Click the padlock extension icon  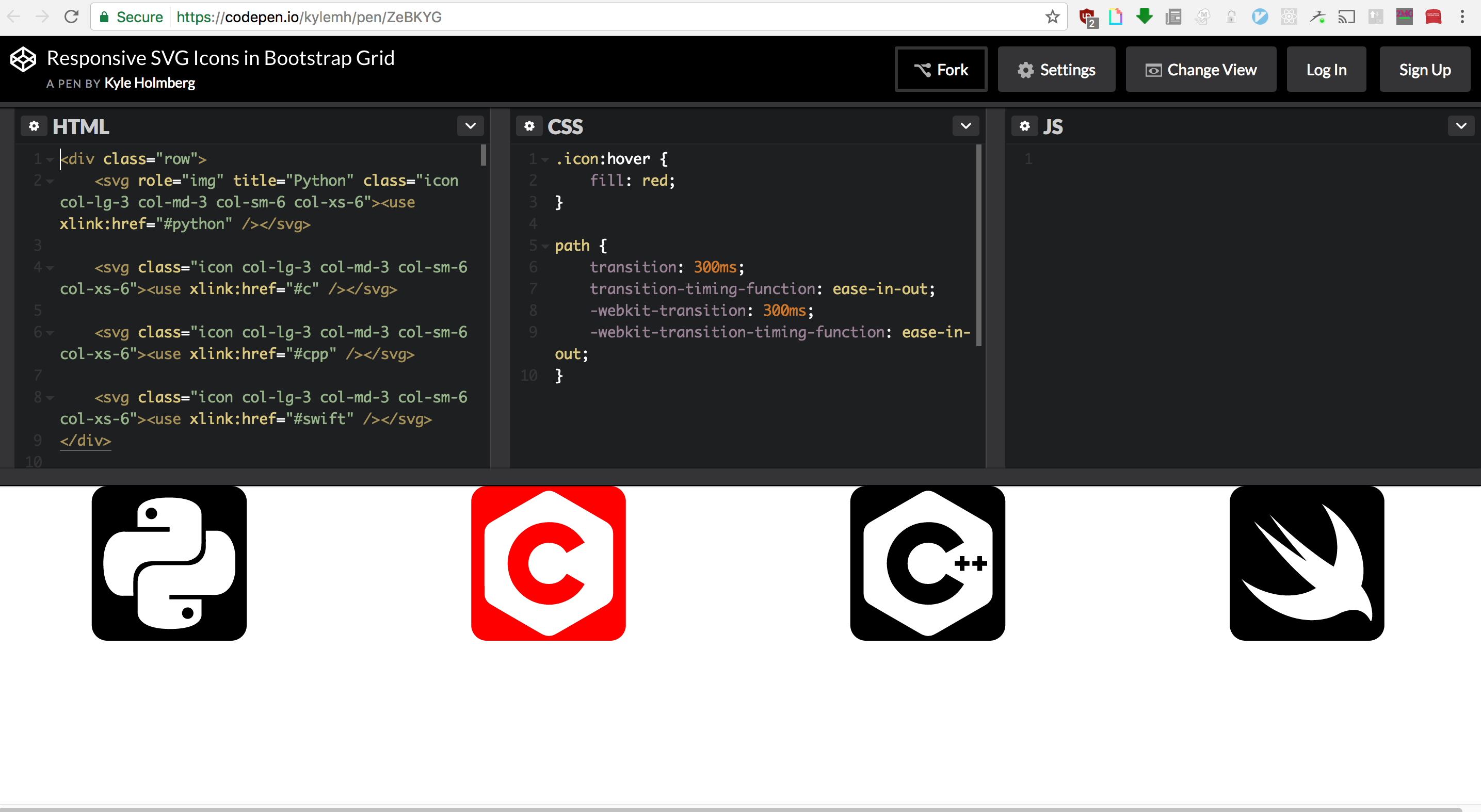click(x=1231, y=17)
